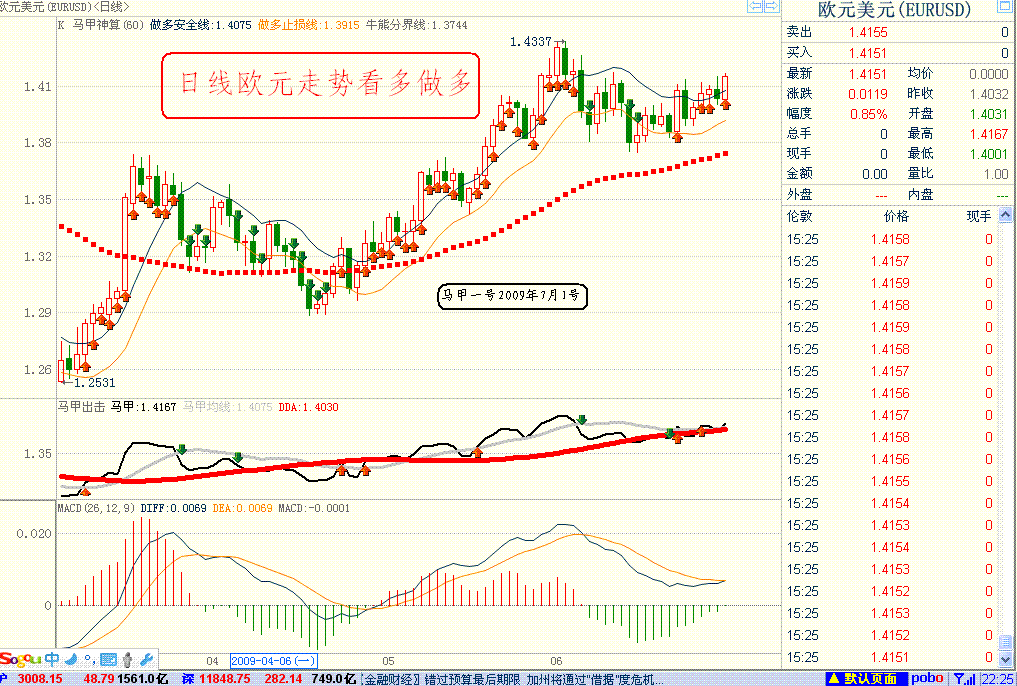Click the 05 month label on axis

(388, 661)
